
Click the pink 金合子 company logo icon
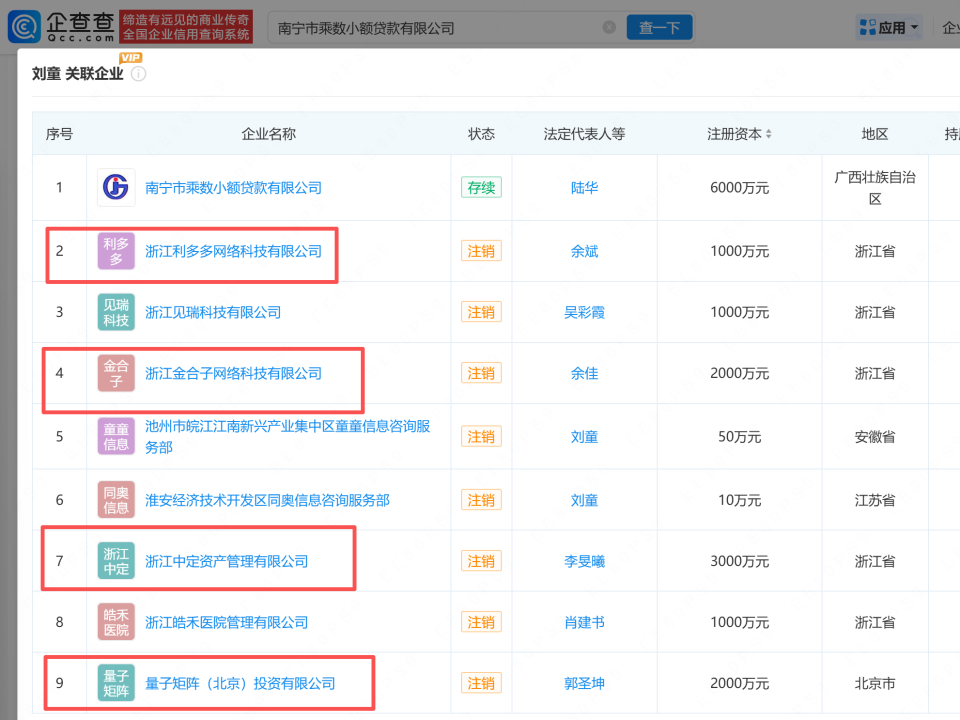(x=115, y=373)
